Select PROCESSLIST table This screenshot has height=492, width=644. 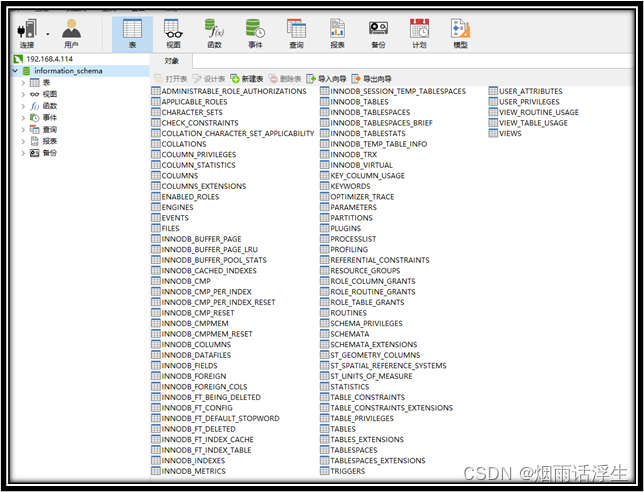[348, 239]
